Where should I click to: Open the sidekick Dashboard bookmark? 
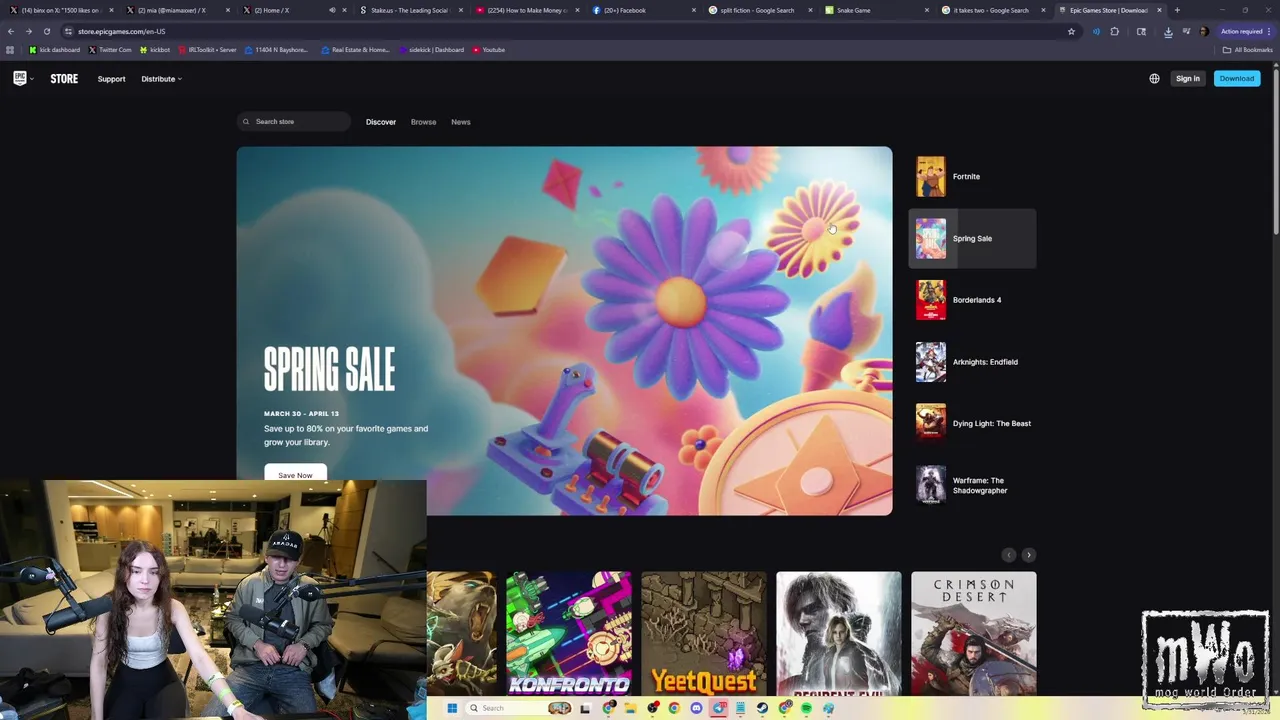(x=431, y=49)
